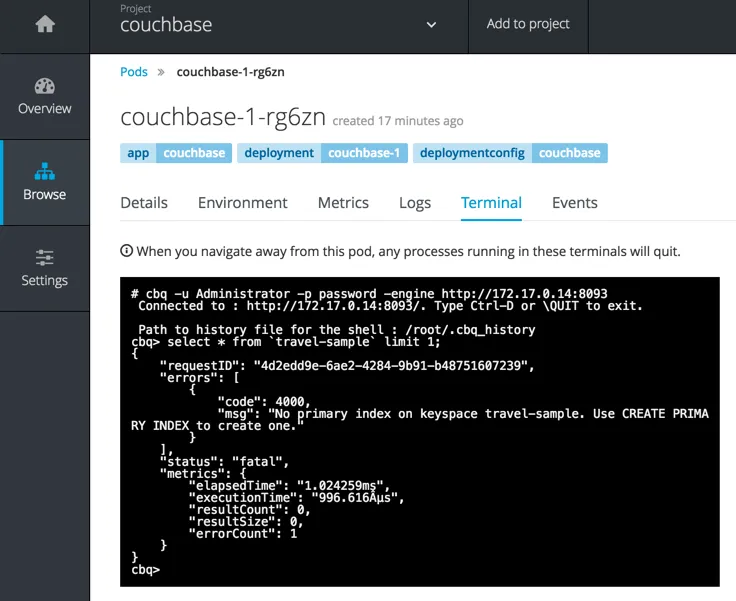
Task: Show the Logs tab
Action: 415,202
